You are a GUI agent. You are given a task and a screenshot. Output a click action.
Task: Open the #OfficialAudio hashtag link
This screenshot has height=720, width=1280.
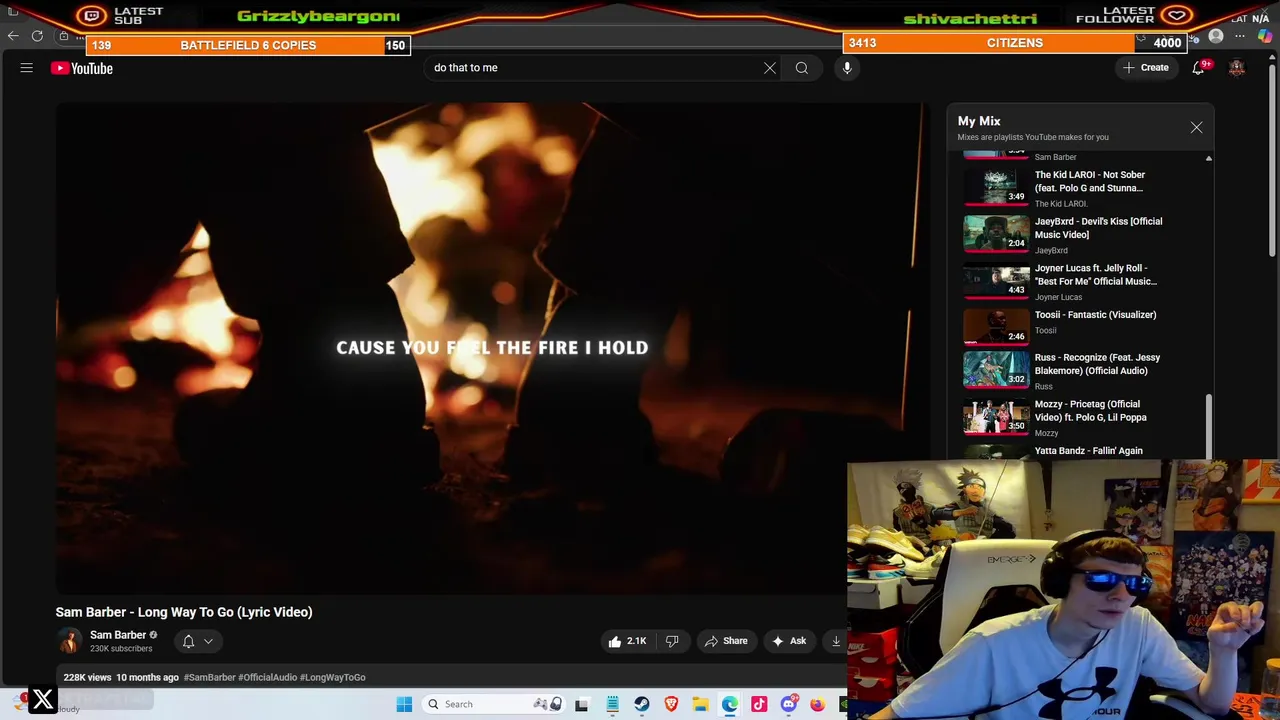pos(267,677)
